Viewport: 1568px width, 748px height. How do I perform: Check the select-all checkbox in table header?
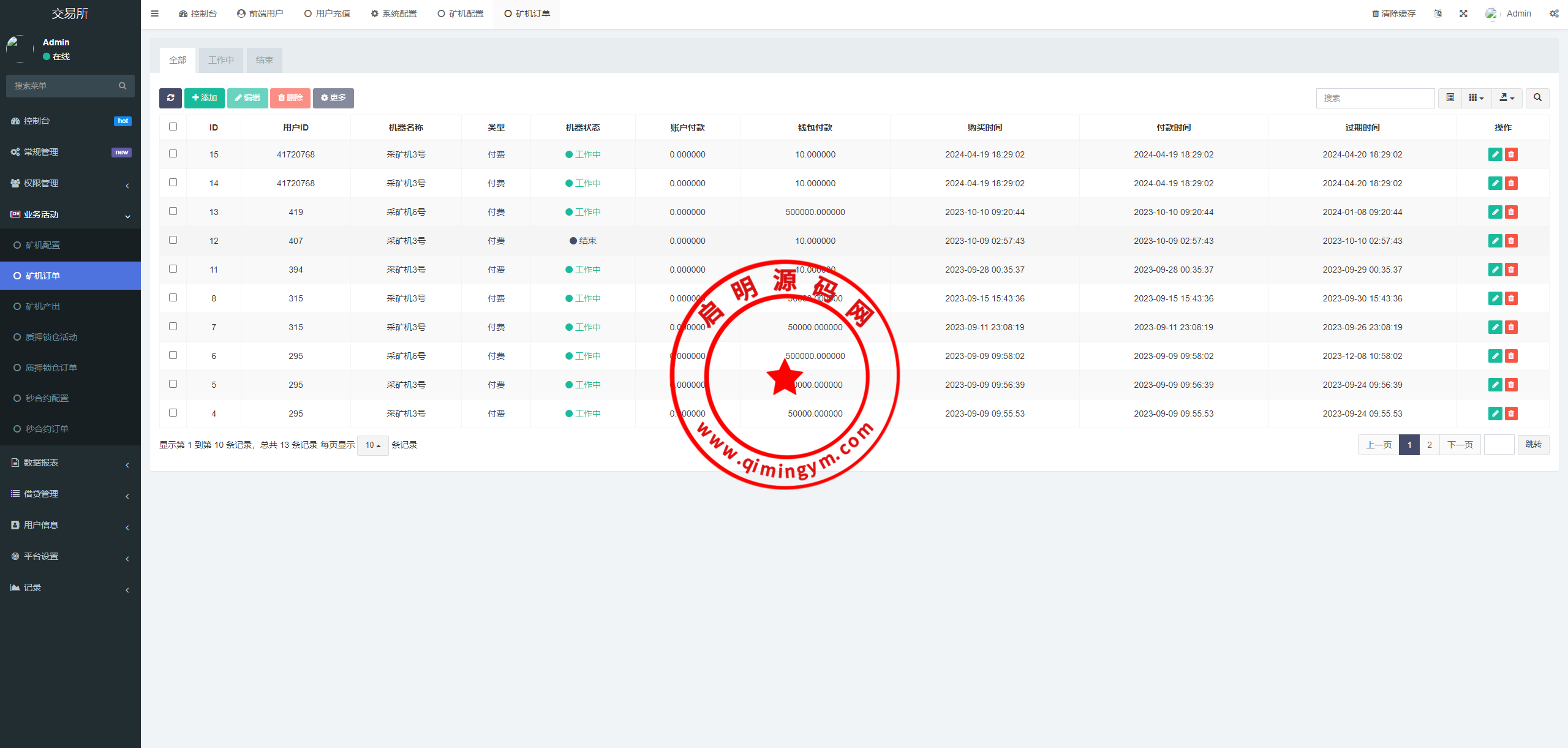pos(173,127)
